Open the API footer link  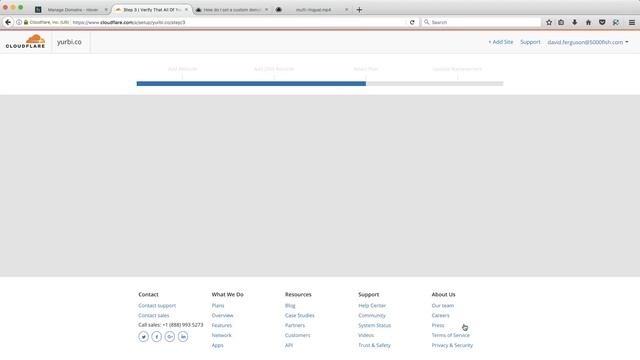point(289,345)
